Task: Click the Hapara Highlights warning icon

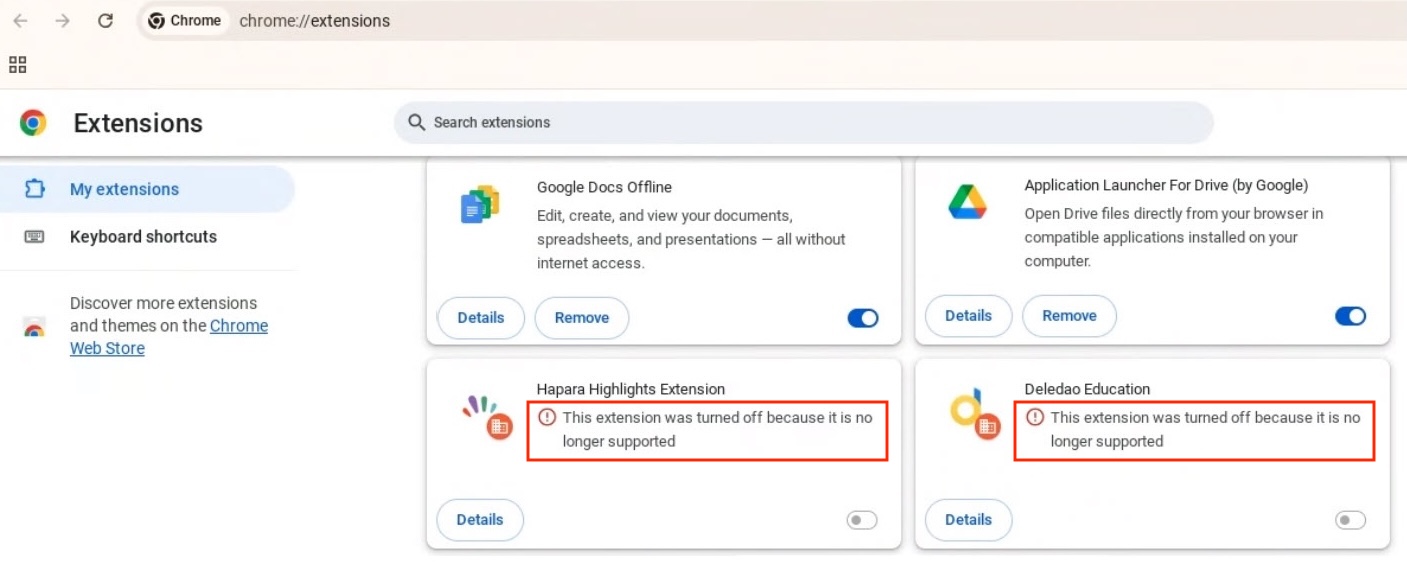Action: pos(546,417)
